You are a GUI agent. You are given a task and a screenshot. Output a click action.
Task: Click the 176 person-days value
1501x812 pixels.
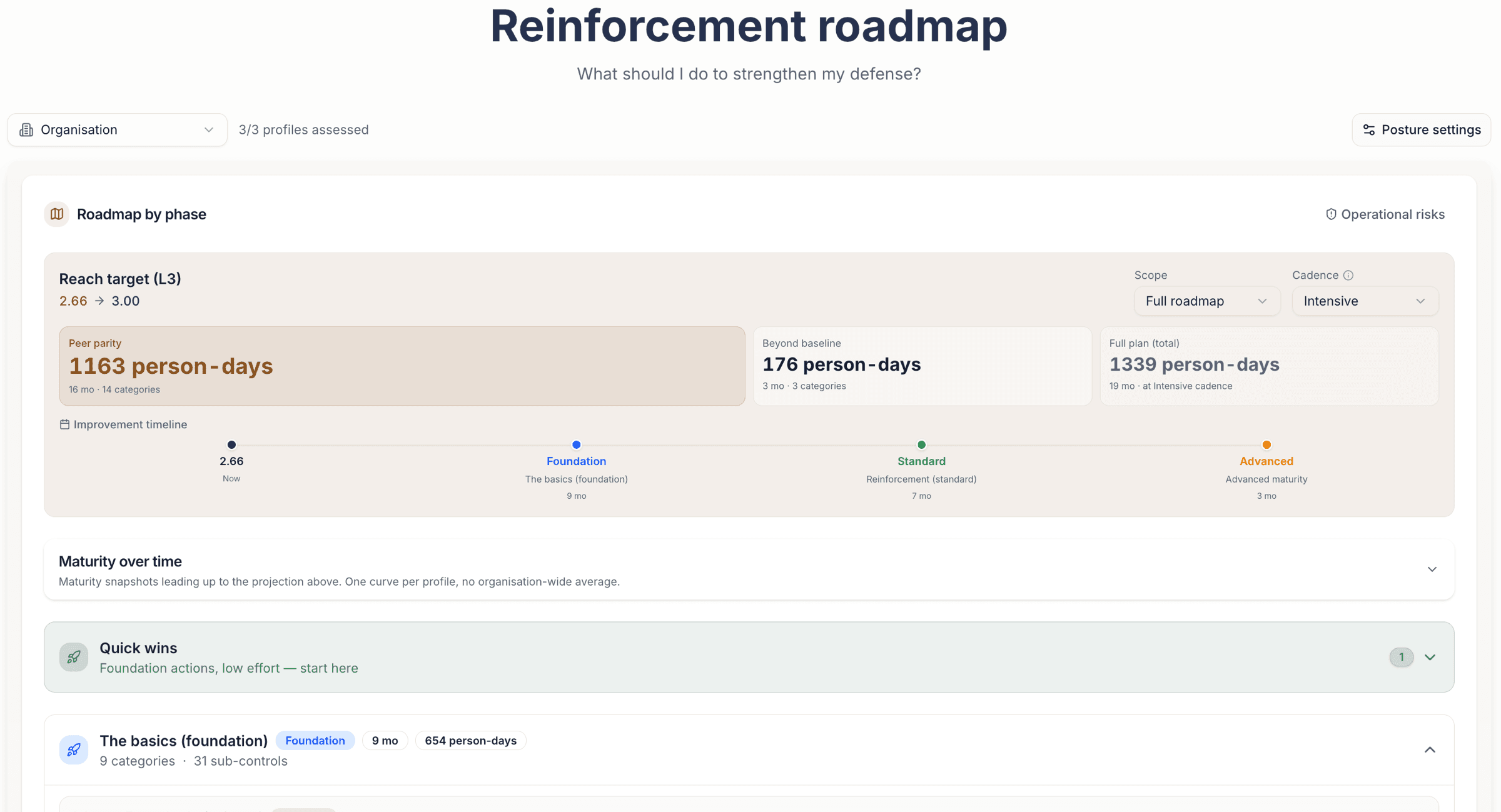pos(841,364)
